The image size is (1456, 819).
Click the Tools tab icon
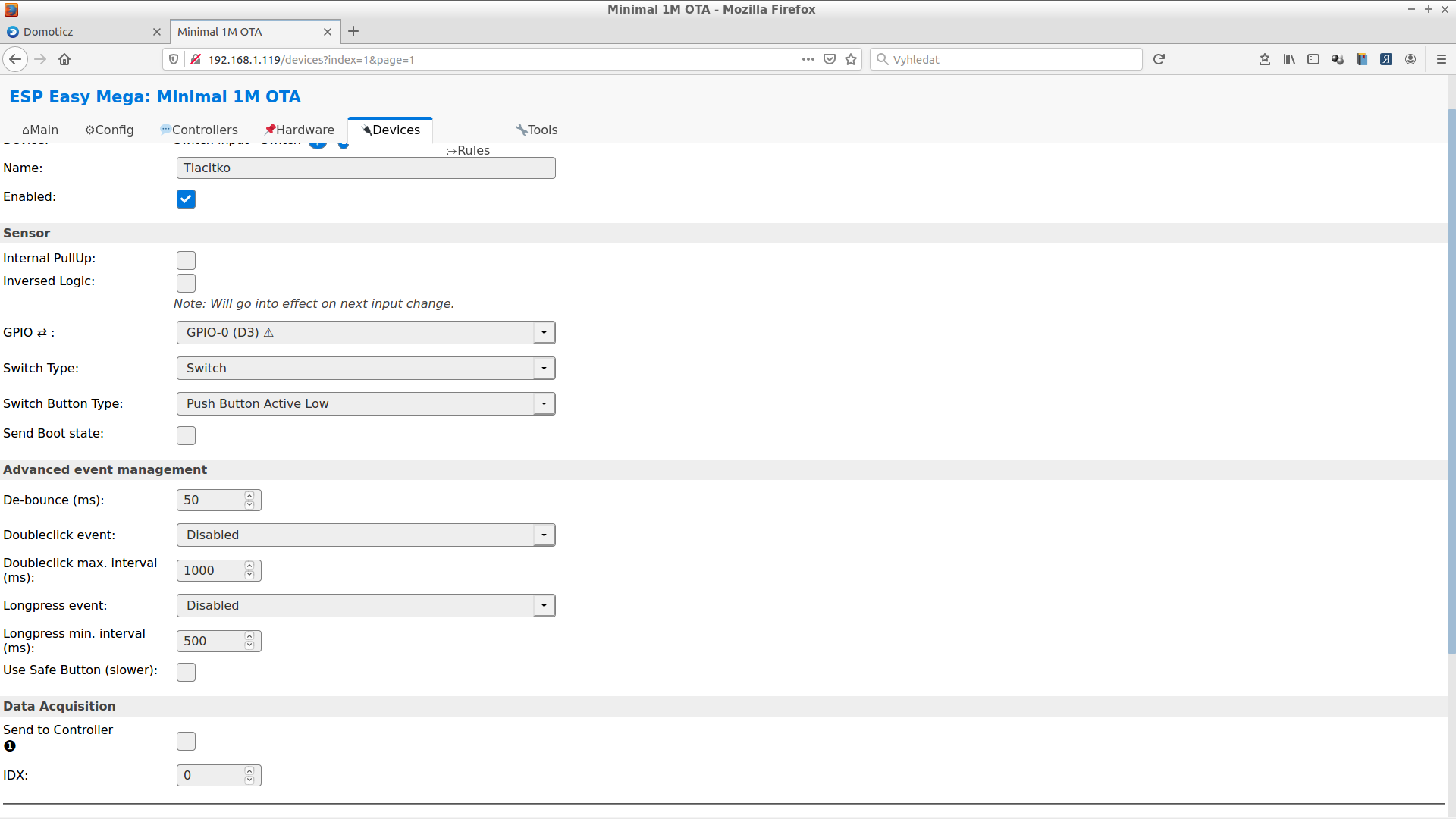[x=521, y=129]
